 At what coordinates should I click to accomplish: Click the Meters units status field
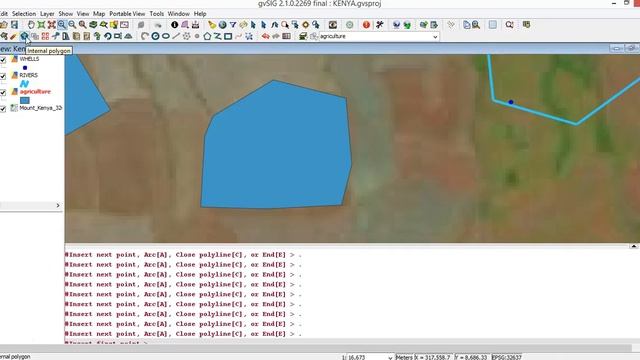pos(404,357)
